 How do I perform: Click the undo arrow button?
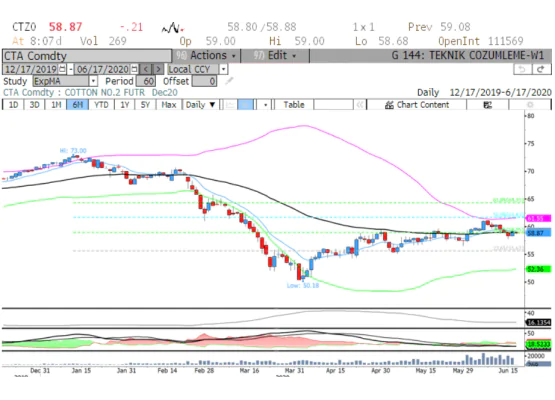point(522,69)
